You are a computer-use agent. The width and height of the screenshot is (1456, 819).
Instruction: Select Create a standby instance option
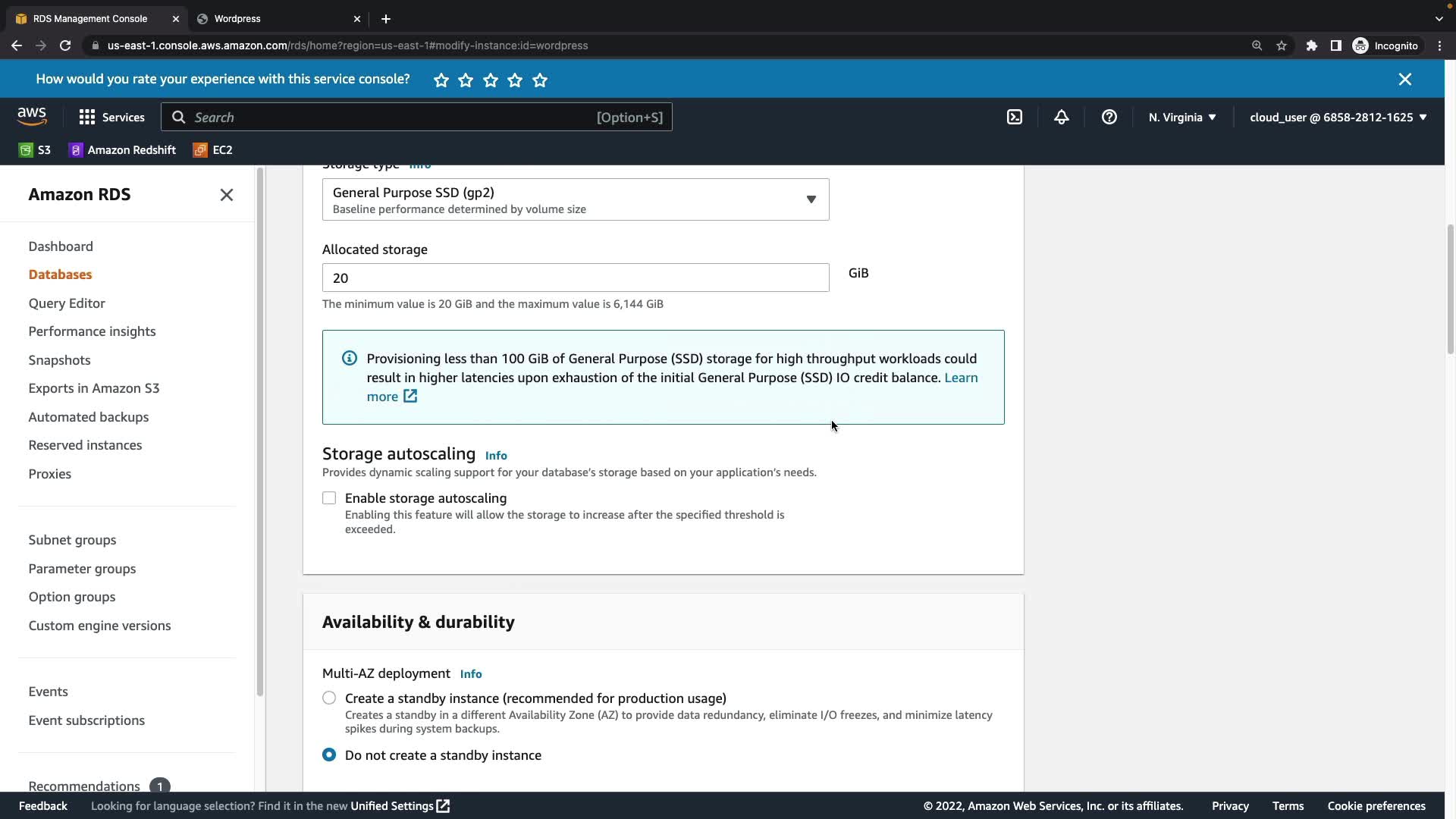pyautogui.click(x=329, y=698)
